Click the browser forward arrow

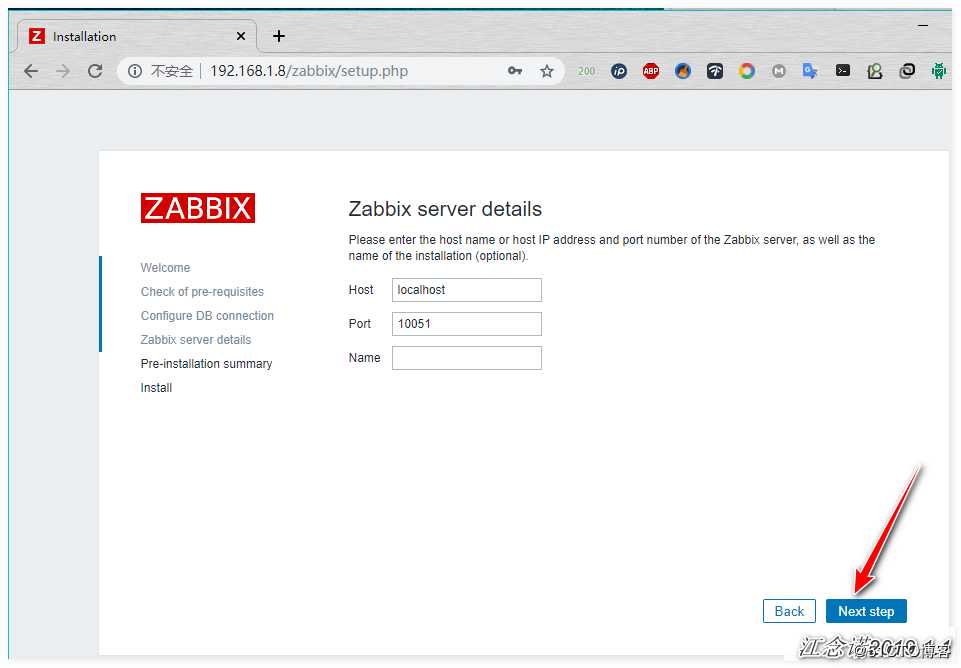pos(63,71)
